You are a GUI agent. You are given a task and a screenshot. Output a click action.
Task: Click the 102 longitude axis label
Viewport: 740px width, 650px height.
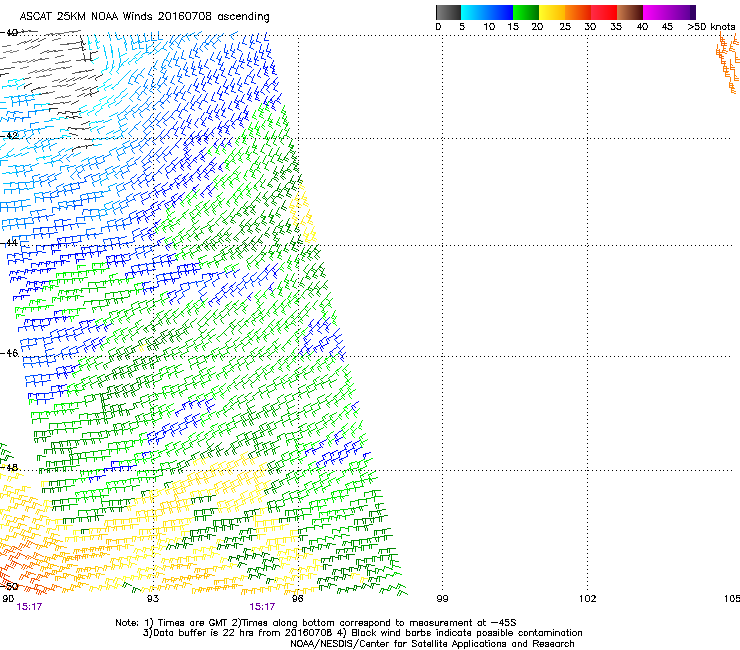pos(587,599)
